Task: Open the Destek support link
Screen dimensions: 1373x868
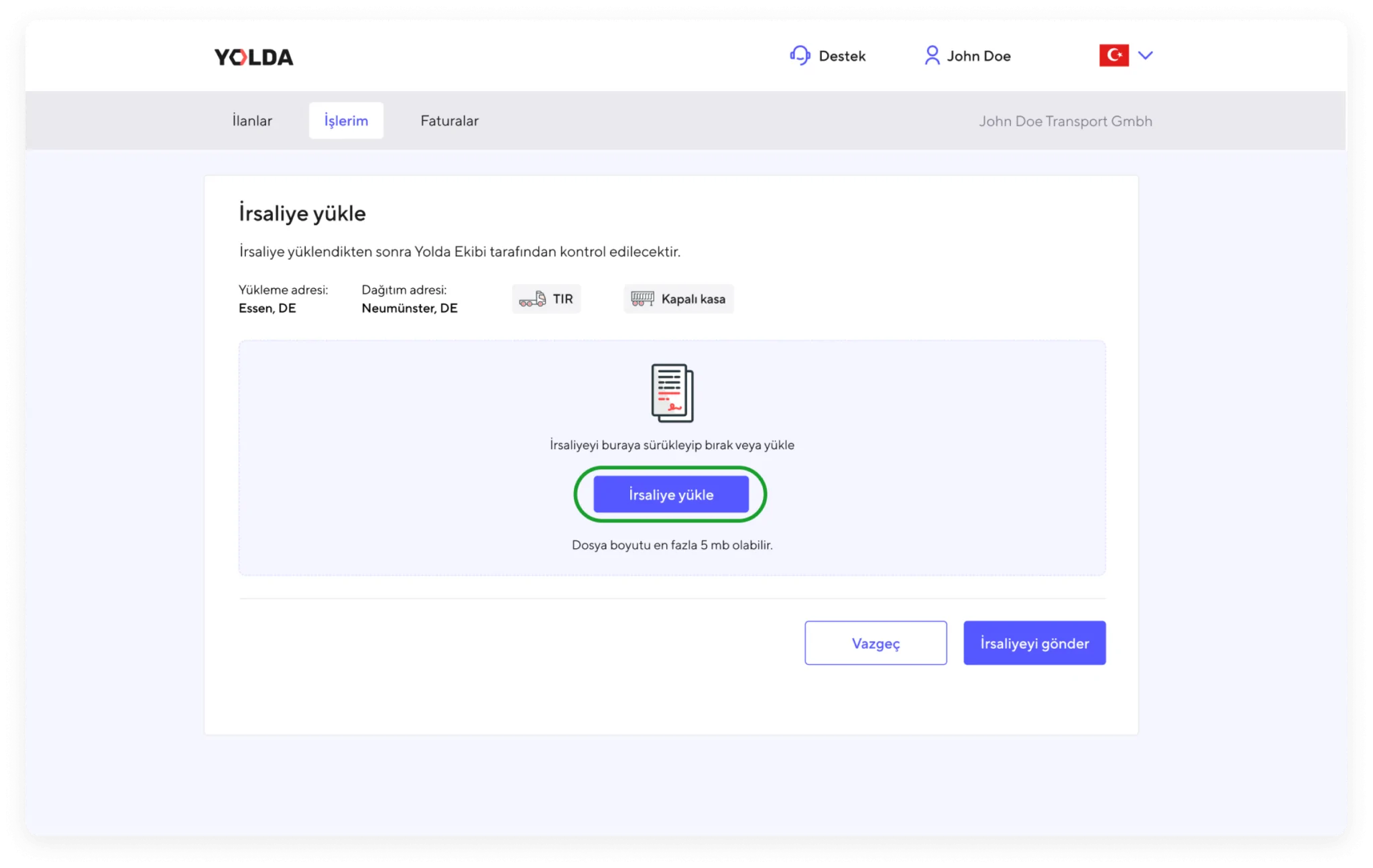Action: tap(842, 56)
